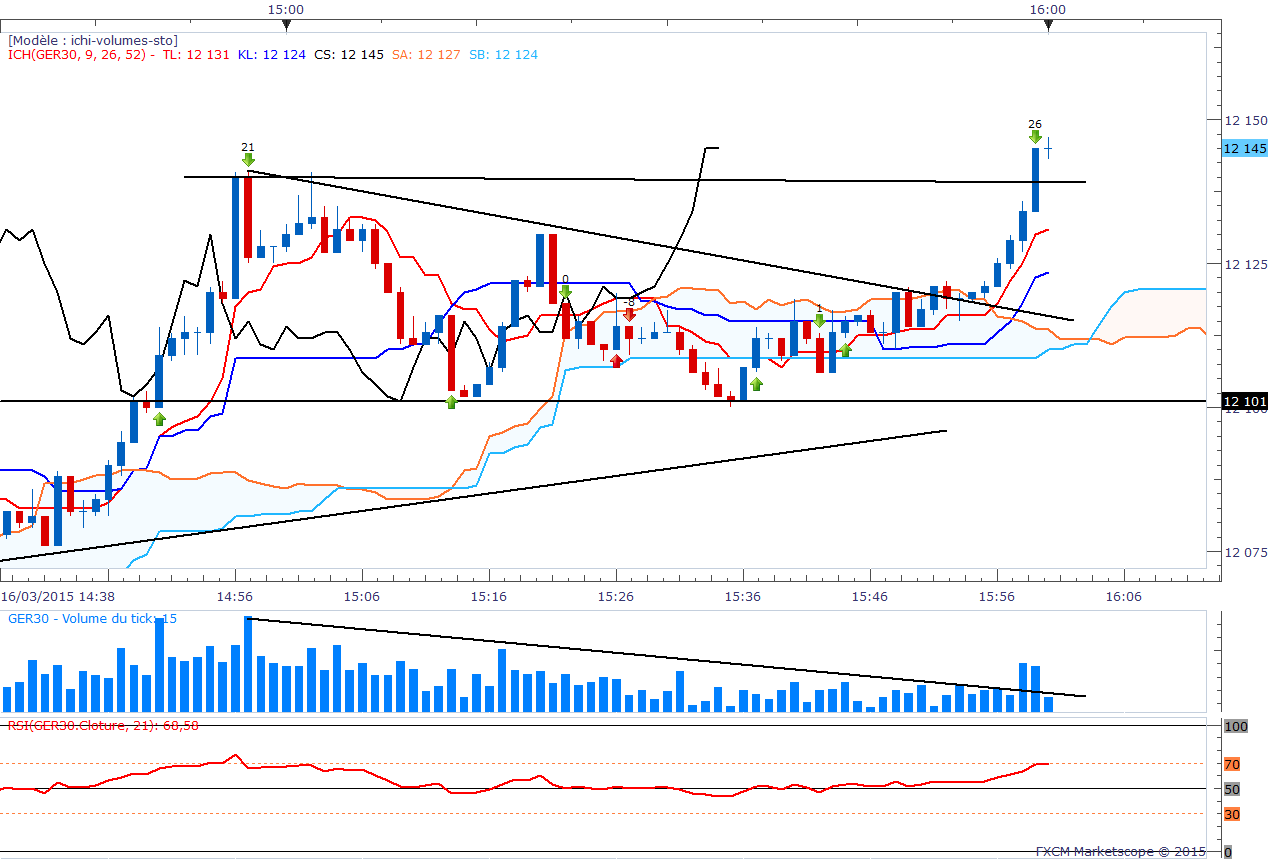Click the RSI(GER30.Cloture, 21) label
This screenshot has height=860, width=1279.
(103, 725)
